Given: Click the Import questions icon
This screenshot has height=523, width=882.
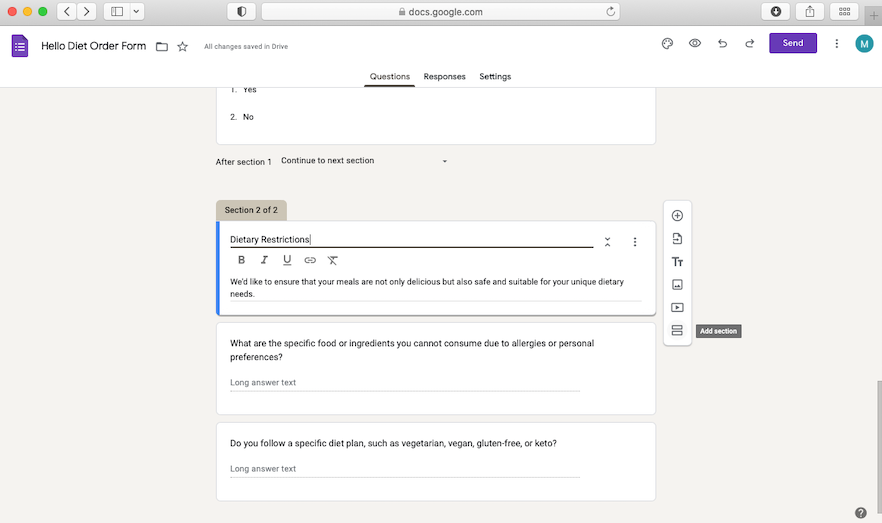Looking at the screenshot, I should coord(677,239).
